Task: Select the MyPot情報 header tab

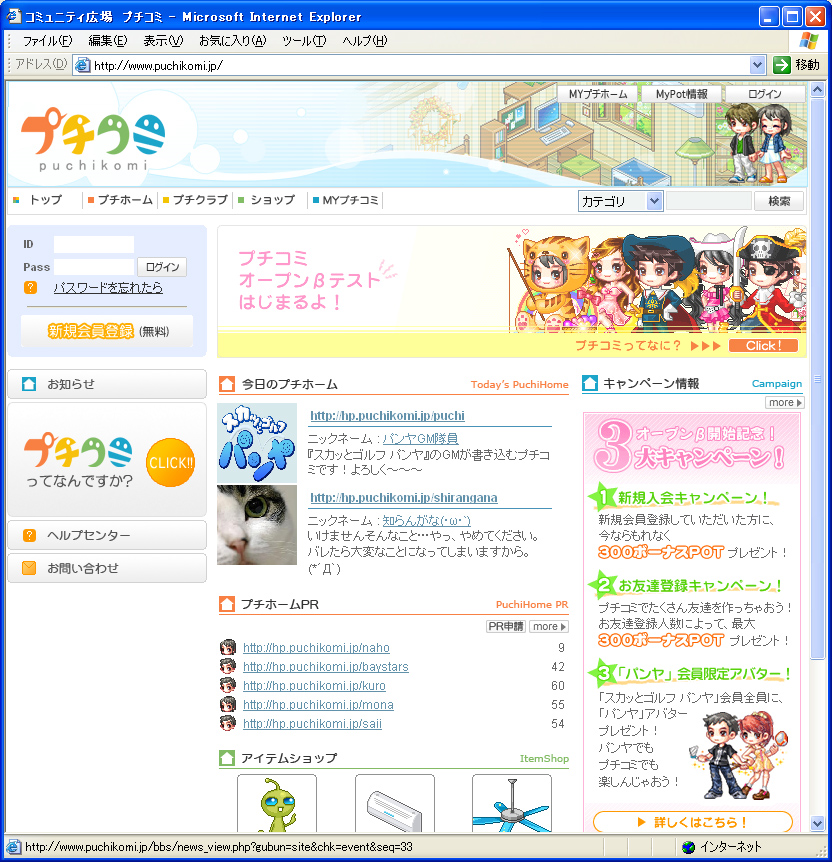Action: click(681, 94)
